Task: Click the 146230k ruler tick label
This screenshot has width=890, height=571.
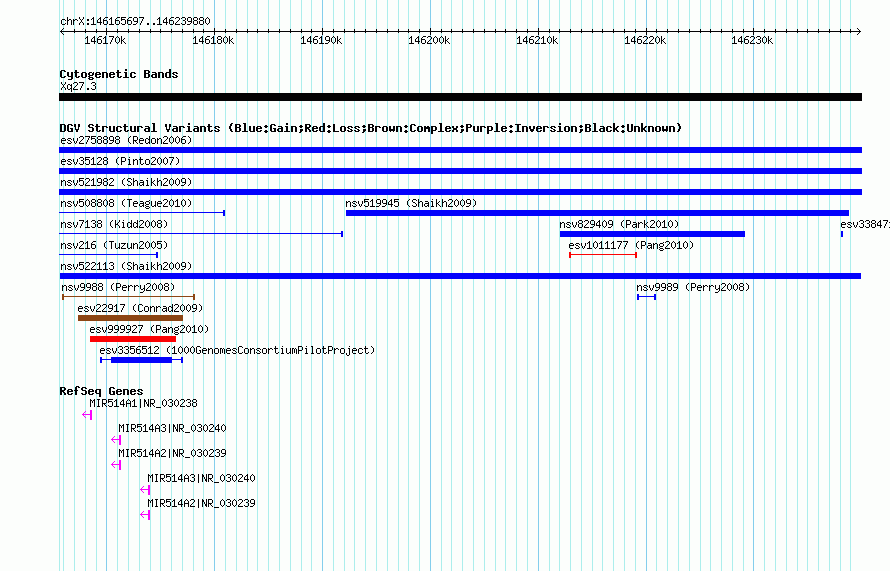Action: (x=752, y=40)
